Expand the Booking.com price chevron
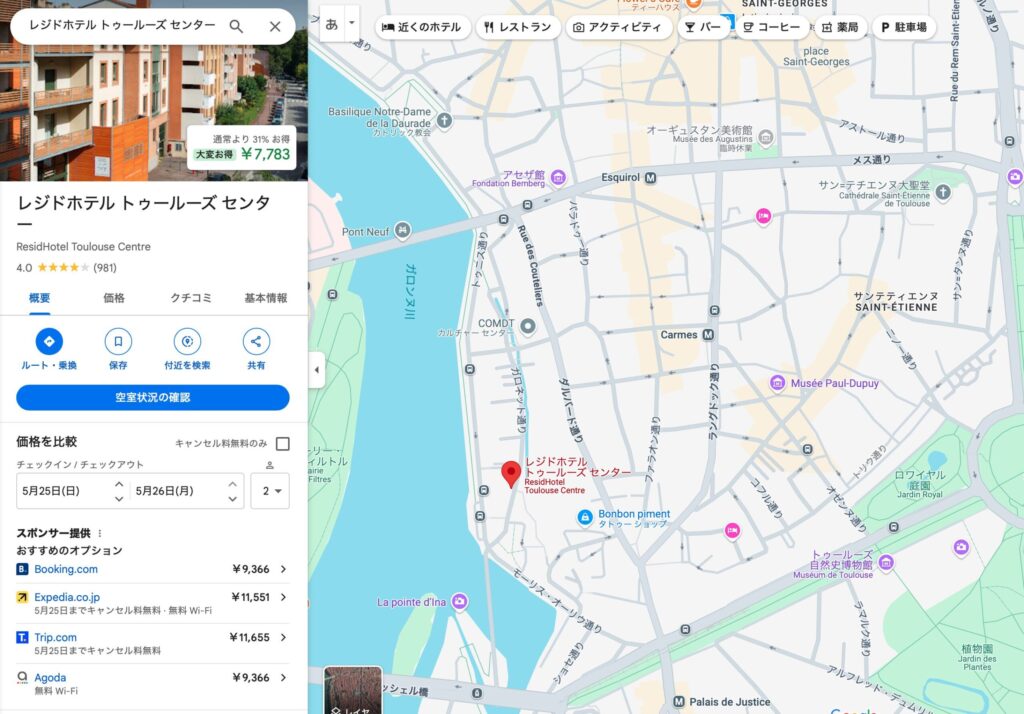Viewport: 1024px width, 714px height. coord(283,569)
